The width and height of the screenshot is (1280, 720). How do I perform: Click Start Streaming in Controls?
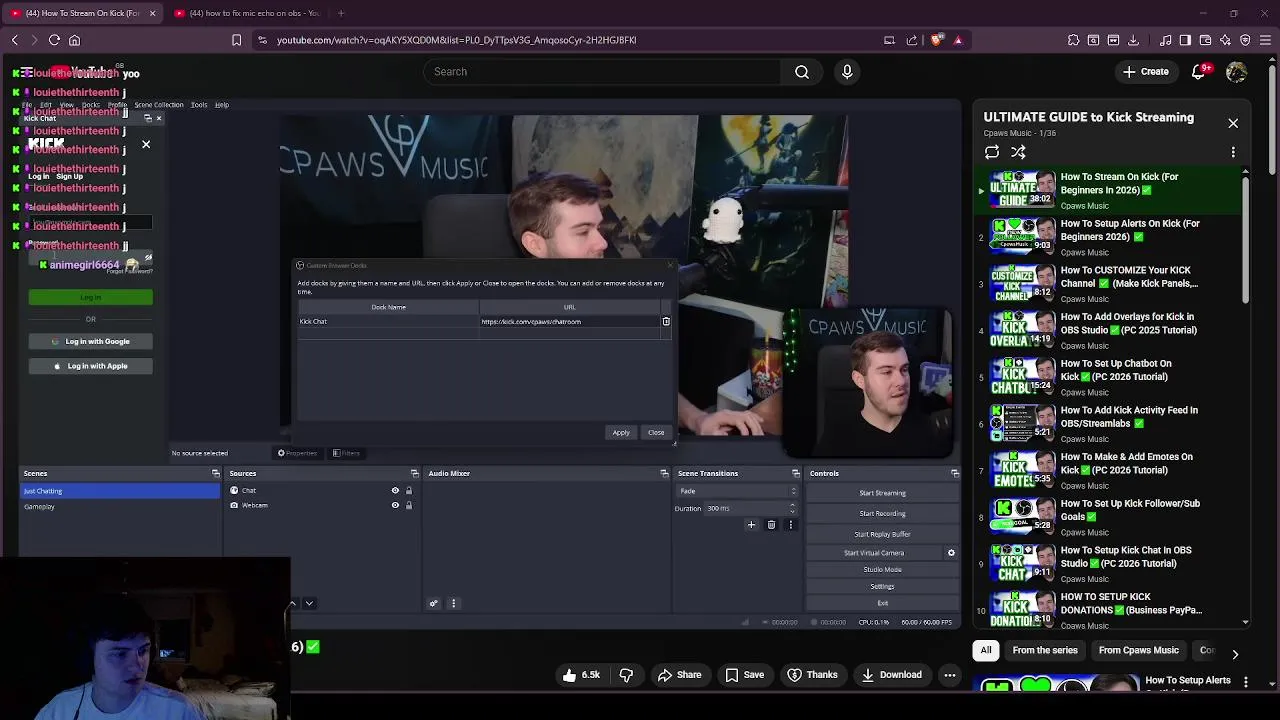(882, 493)
